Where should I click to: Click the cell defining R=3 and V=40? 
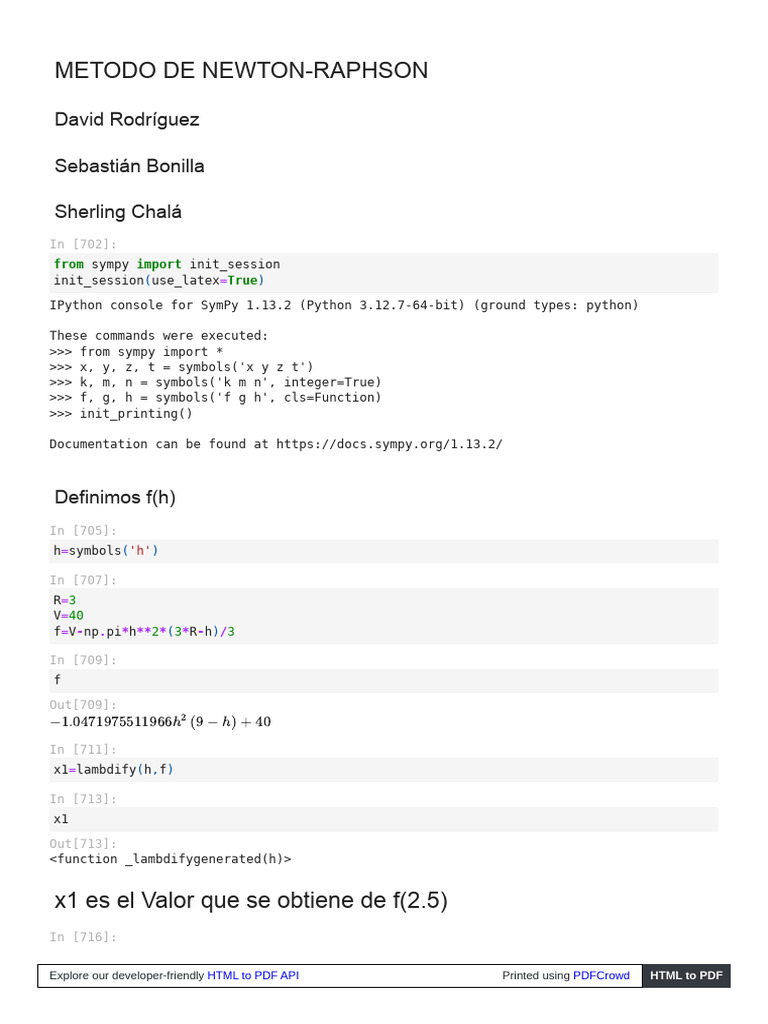pyautogui.click(x=384, y=616)
